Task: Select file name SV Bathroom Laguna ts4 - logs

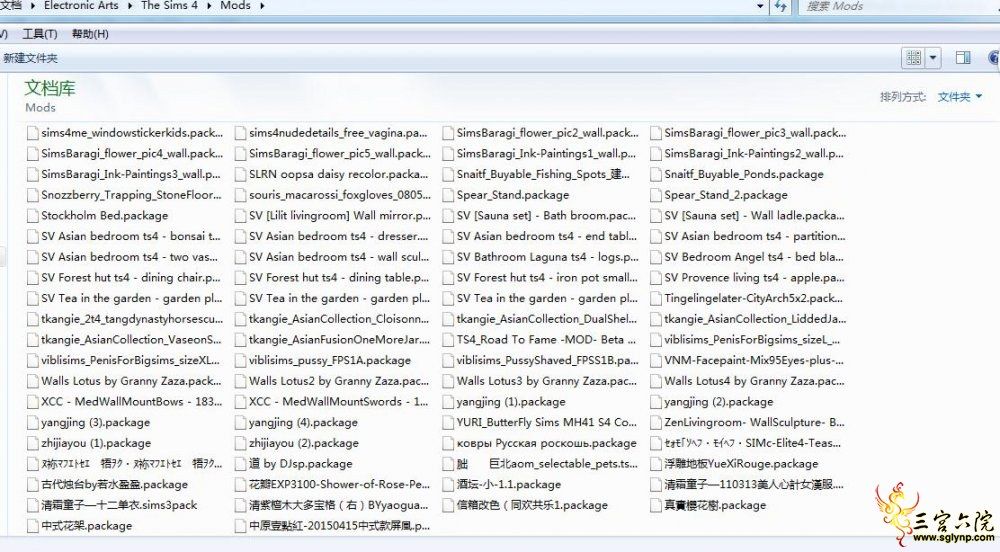Action: pos(547,257)
